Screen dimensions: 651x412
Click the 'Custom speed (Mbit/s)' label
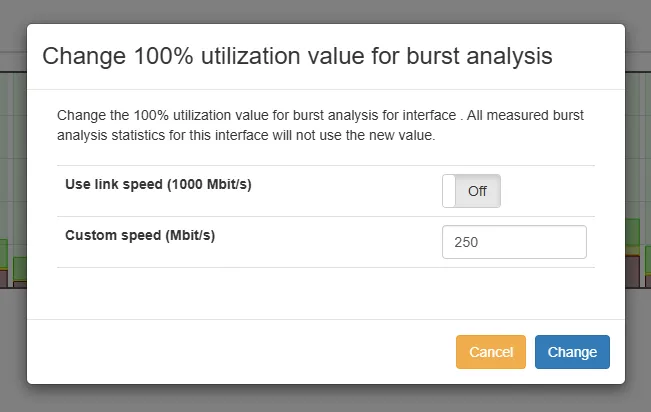tap(140, 236)
